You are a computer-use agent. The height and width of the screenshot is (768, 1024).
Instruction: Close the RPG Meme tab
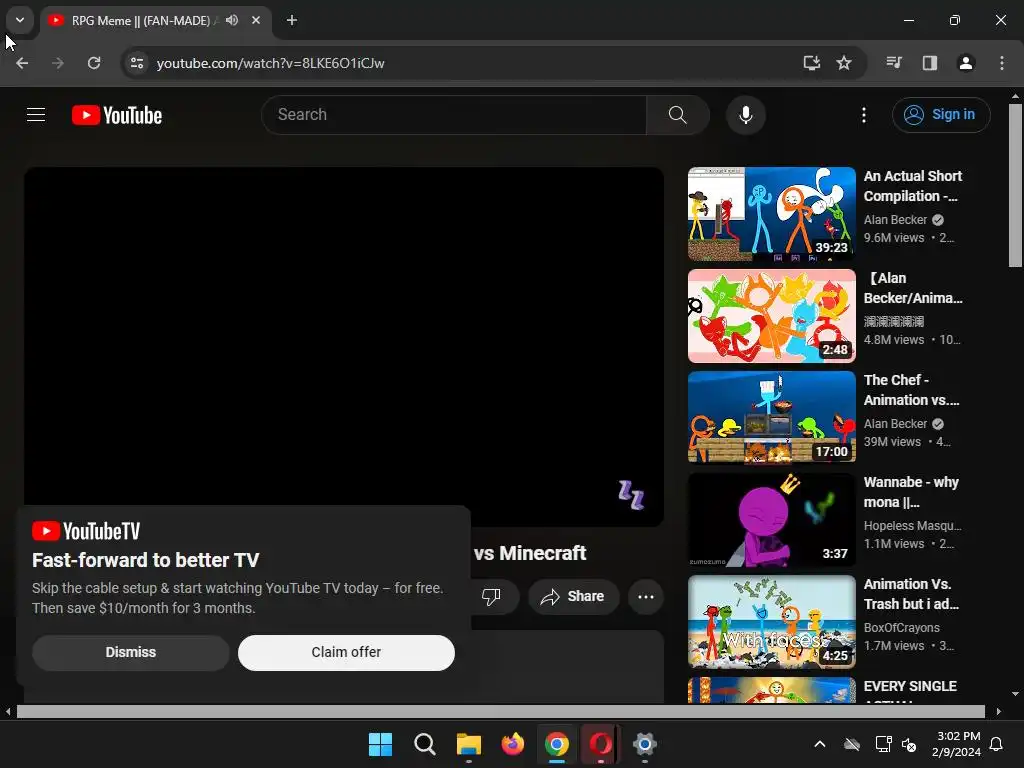coord(256,20)
